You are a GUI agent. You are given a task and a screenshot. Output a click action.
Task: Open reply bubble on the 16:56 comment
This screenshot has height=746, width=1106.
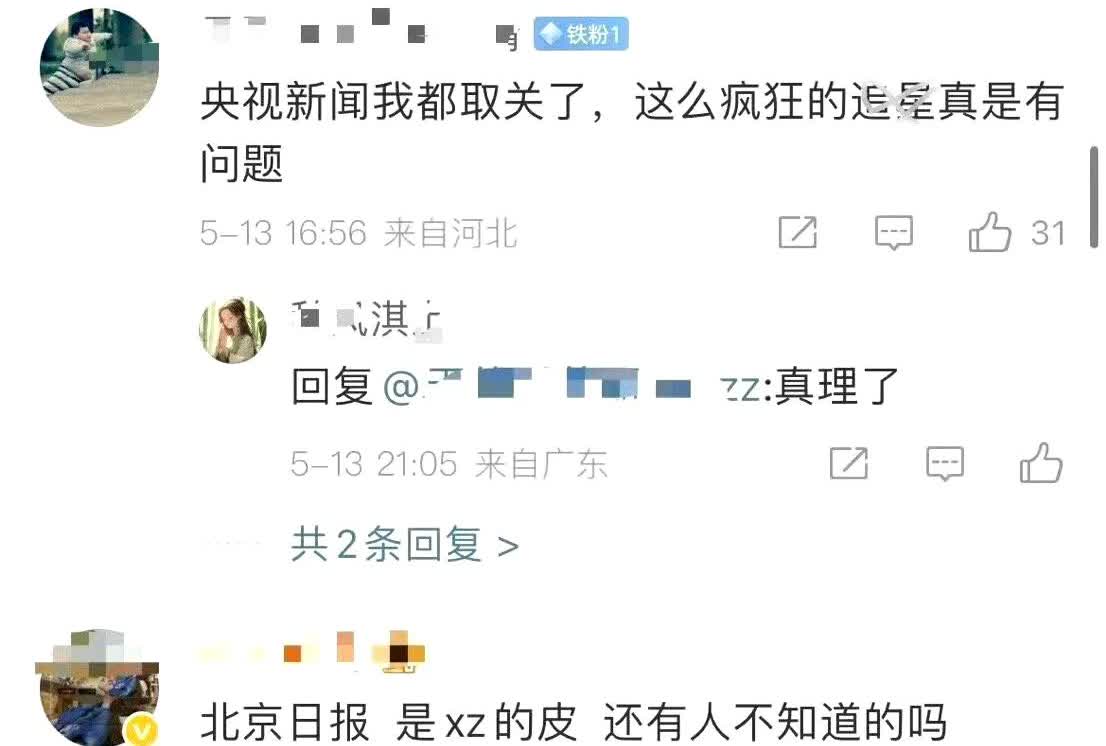[x=894, y=233]
